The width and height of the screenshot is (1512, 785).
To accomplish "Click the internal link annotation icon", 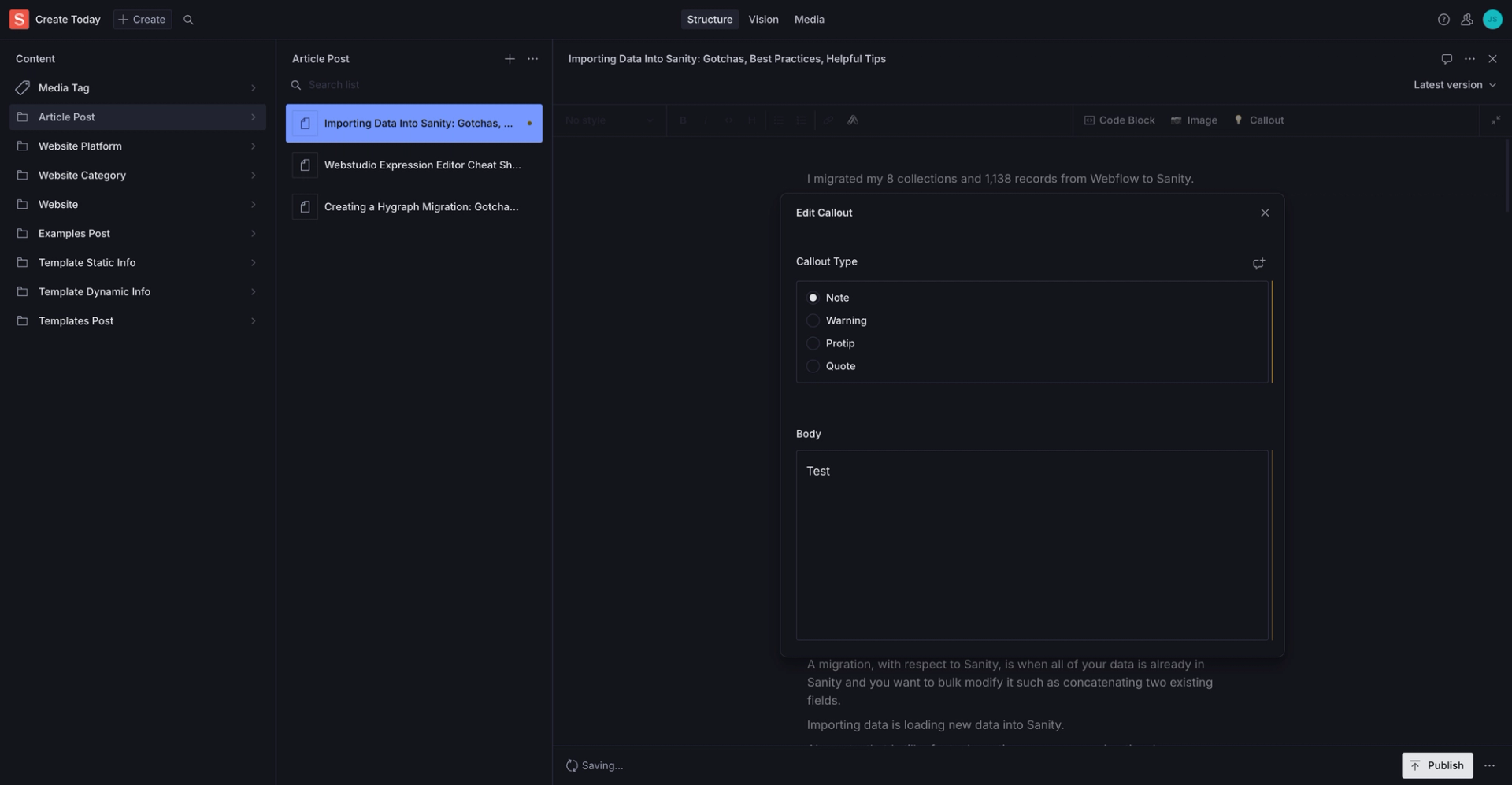I will [x=853, y=120].
